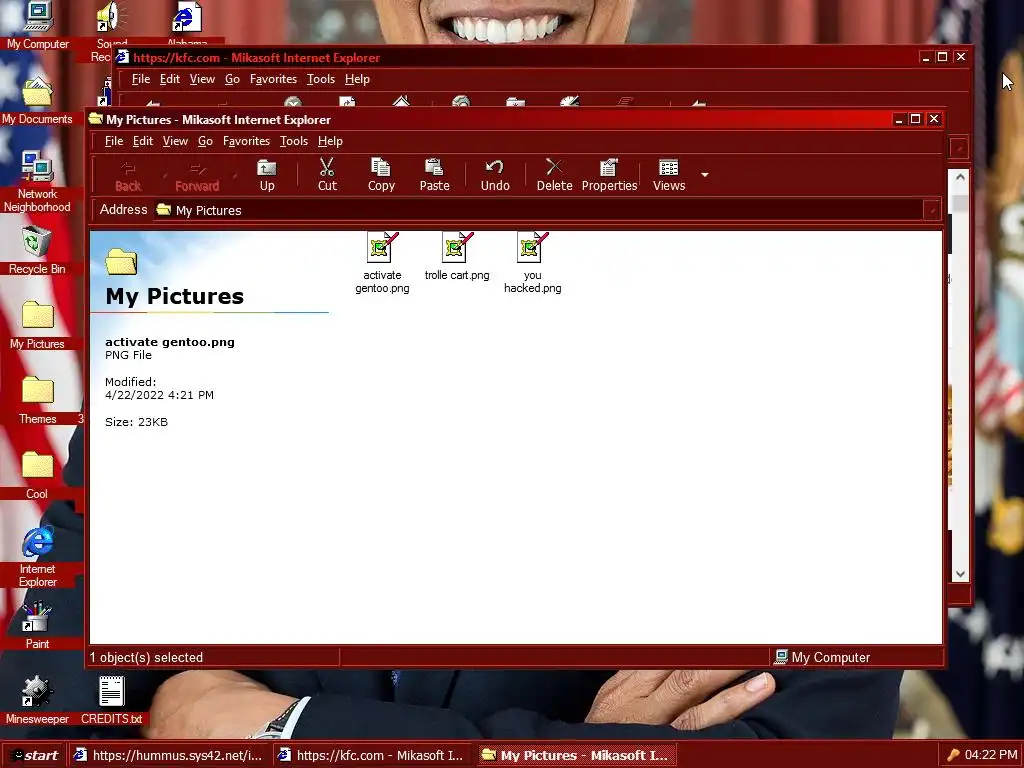1024x768 pixels.
Task: Open View menu in My Pictures window
Action: click(175, 141)
